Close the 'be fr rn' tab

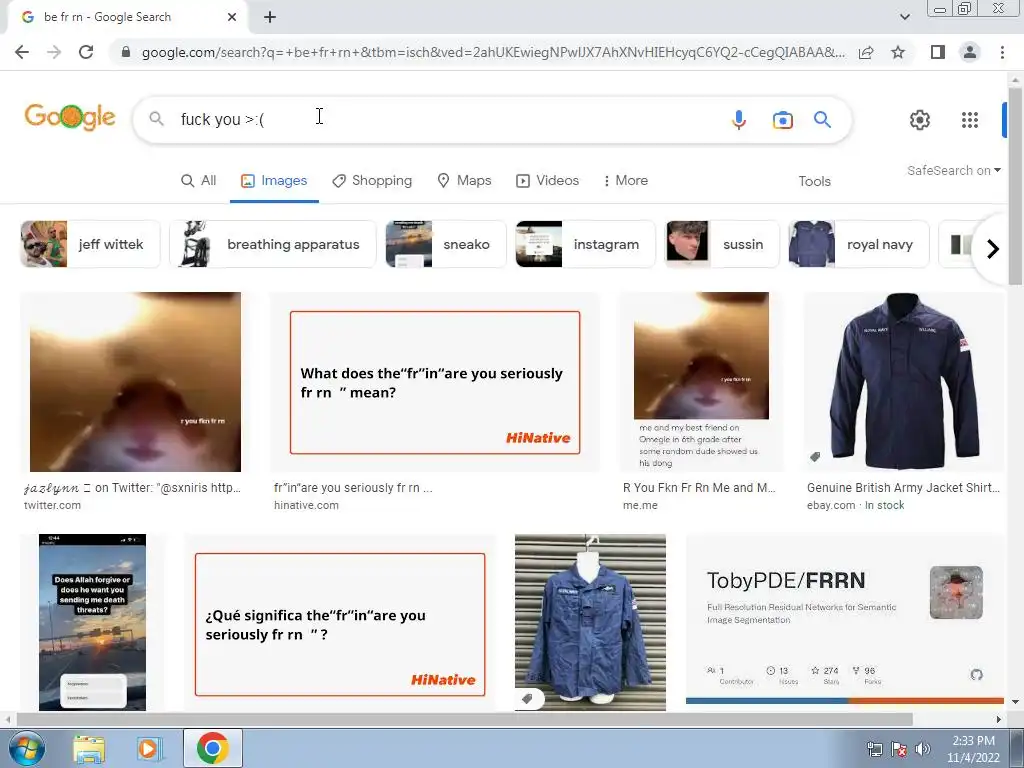pyautogui.click(x=232, y=17)
